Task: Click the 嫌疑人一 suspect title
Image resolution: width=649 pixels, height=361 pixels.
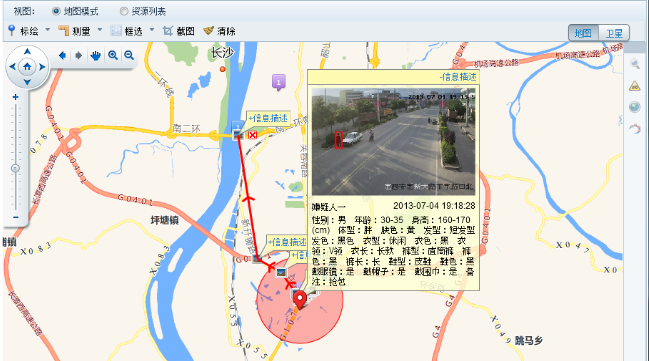Action: pyautogui.click(x=329, y=207)
